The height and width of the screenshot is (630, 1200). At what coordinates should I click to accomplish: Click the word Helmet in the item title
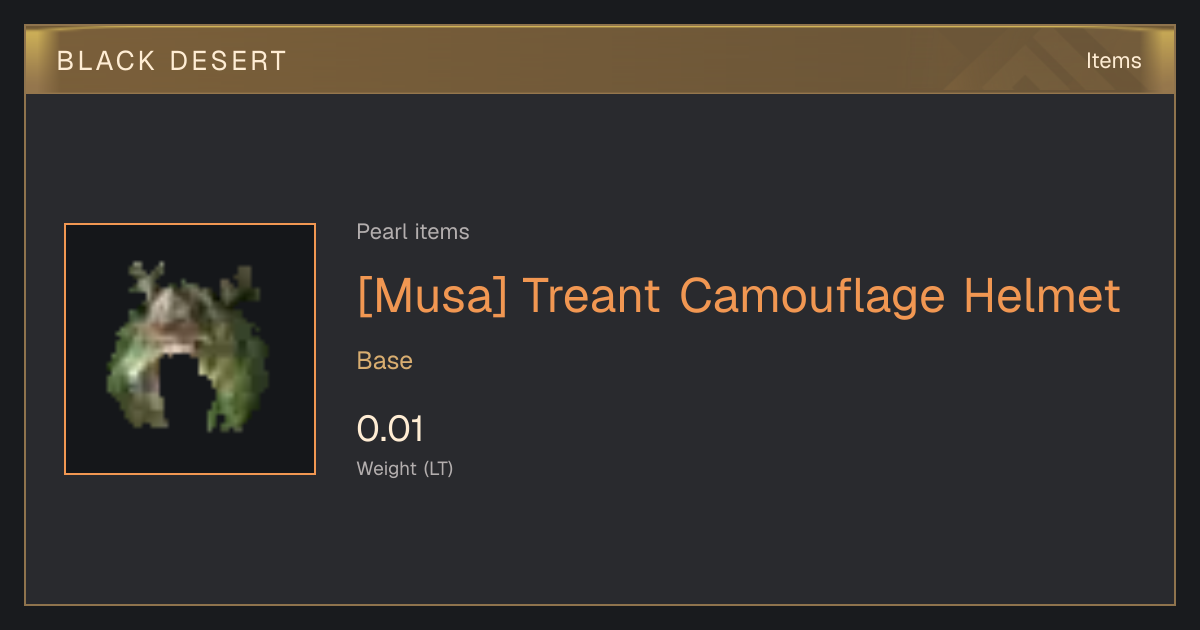click(1043, 296)
